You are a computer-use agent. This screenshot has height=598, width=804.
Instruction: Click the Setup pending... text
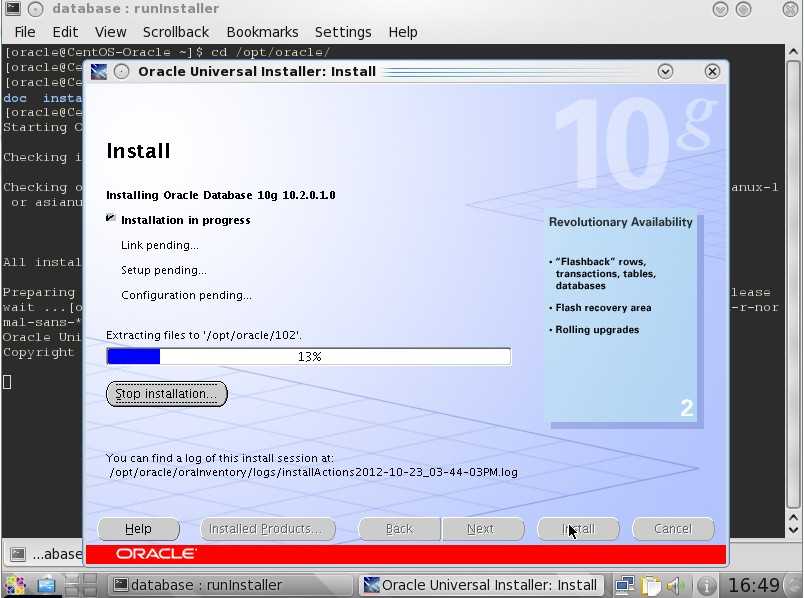click(164, 270)
